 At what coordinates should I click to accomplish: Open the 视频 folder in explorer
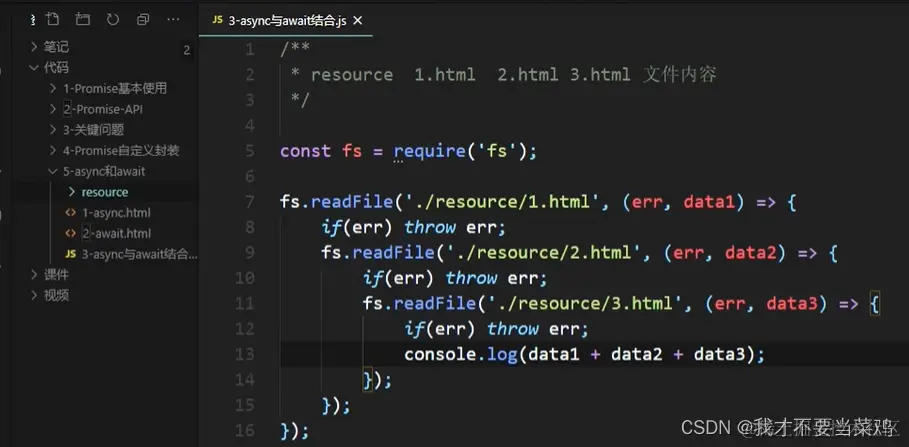56,296
